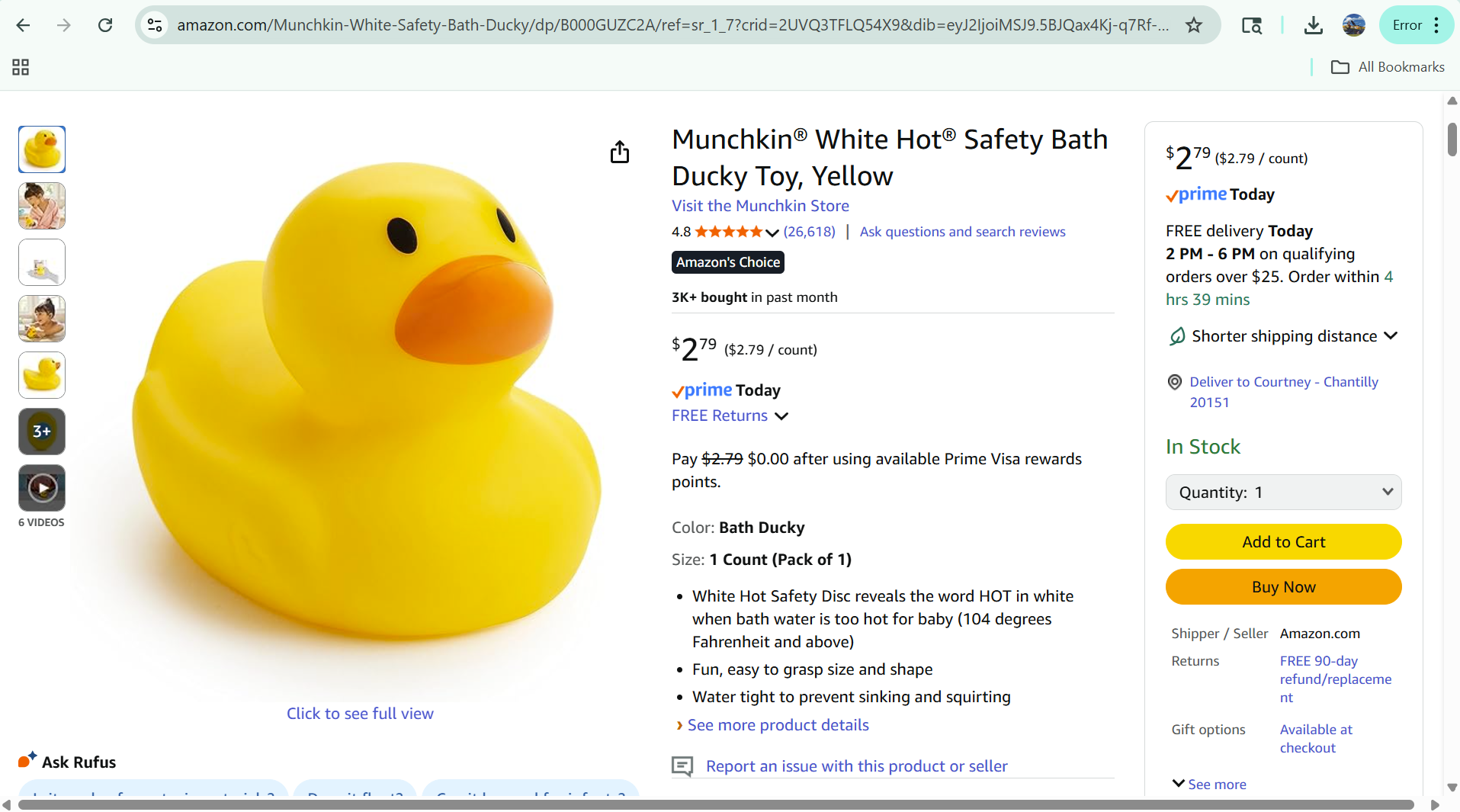Visit the Munchkin Store link
Image resolution: width=1460 pixels, height=812 pixels.
pyautogui.click(x=760, y=206)
